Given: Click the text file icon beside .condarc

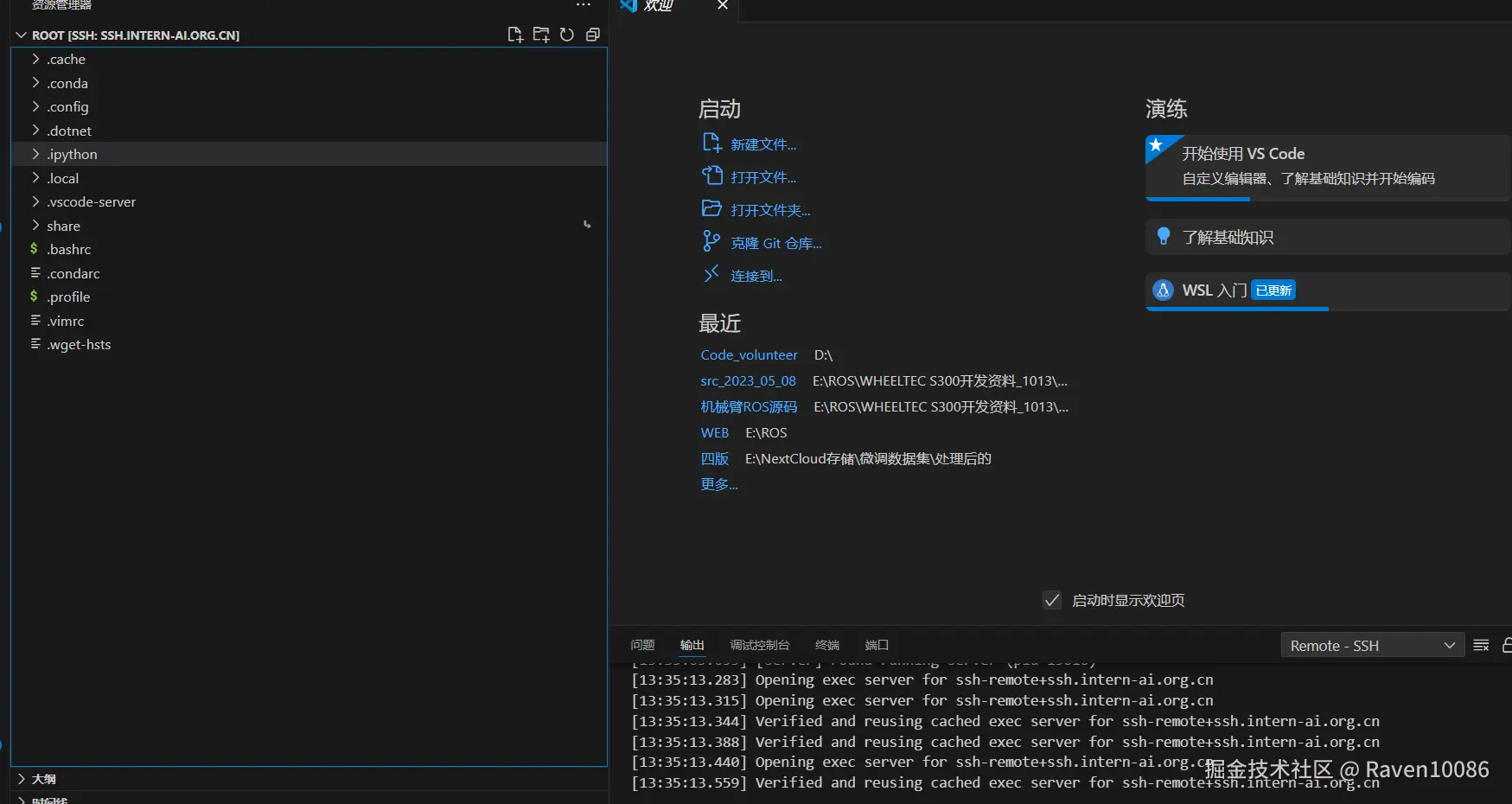Looking at the screenshot, I should (x=35, y=273).
